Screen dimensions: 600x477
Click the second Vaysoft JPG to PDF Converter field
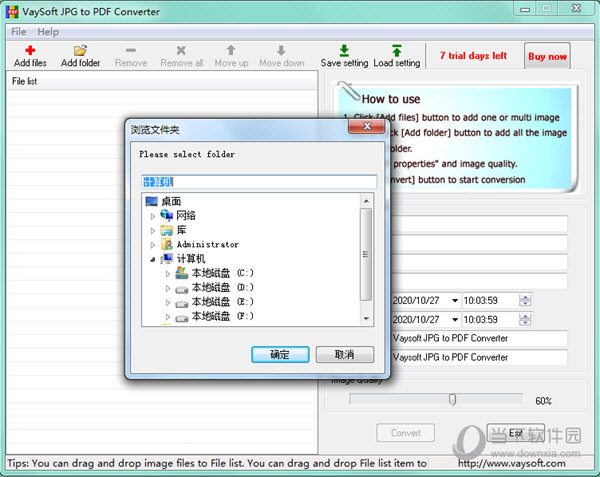click(x=479, y=357)
